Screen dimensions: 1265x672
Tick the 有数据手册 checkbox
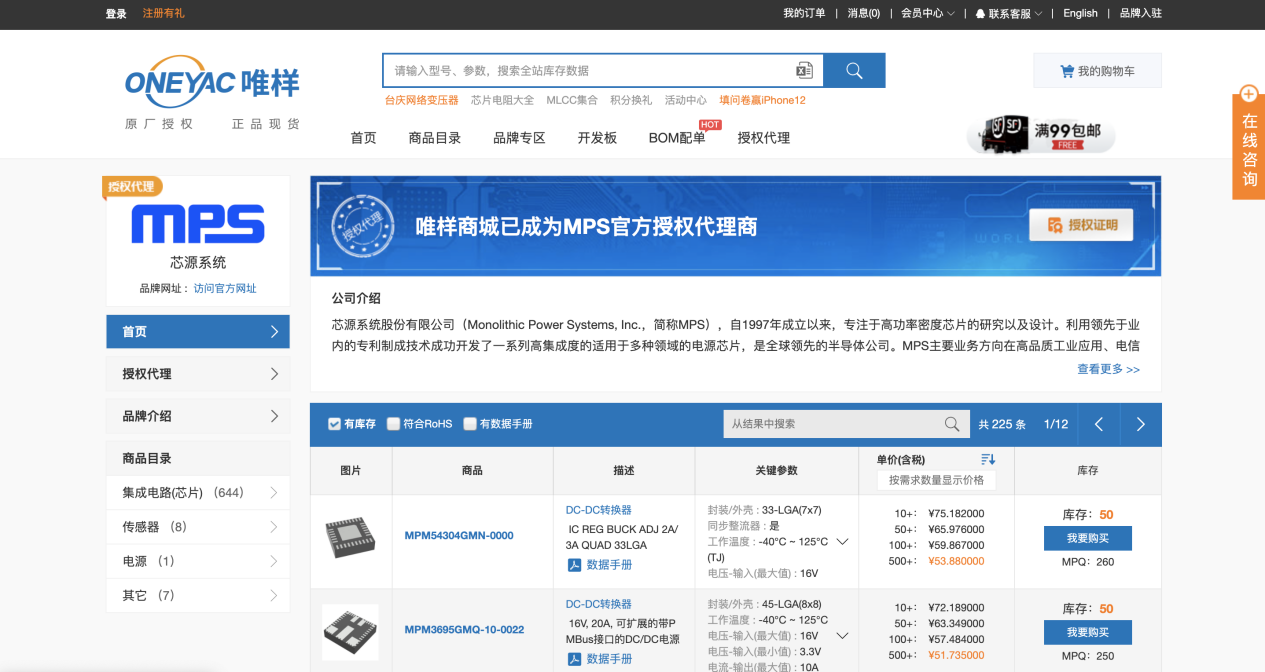(x=470, y=424)
